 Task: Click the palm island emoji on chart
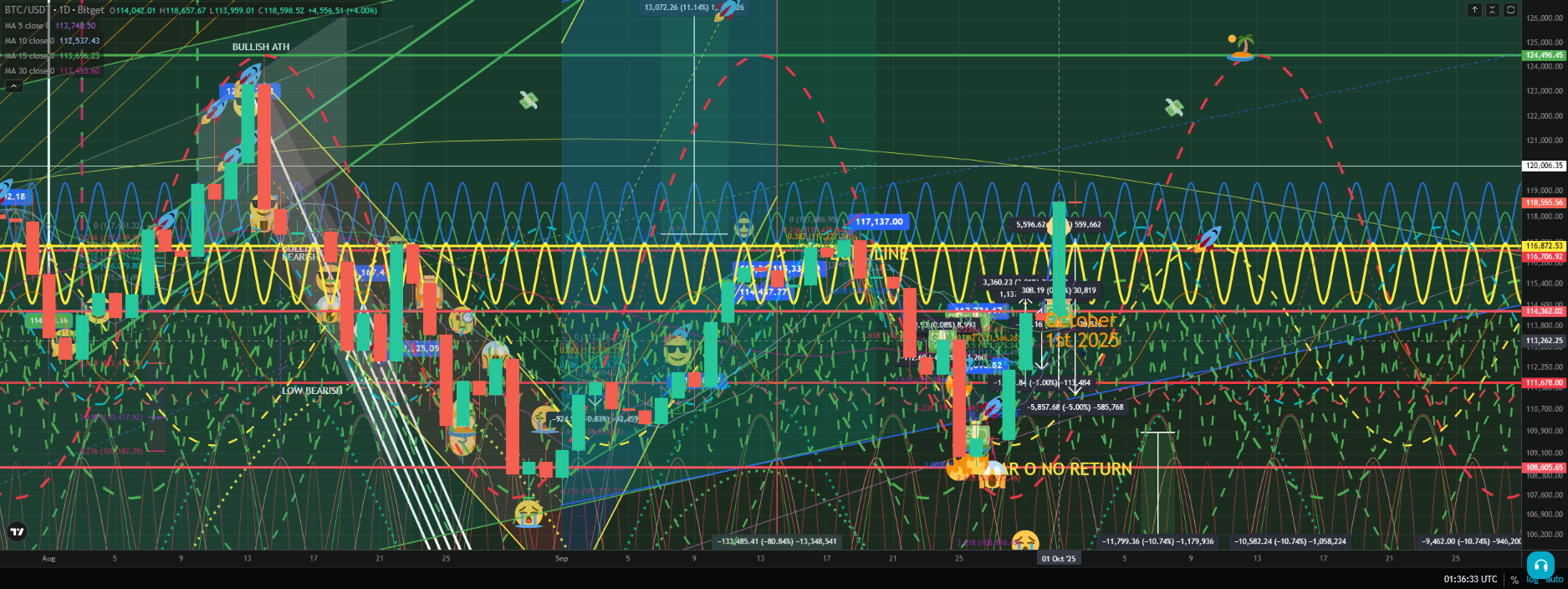[x=1241, y=48]
